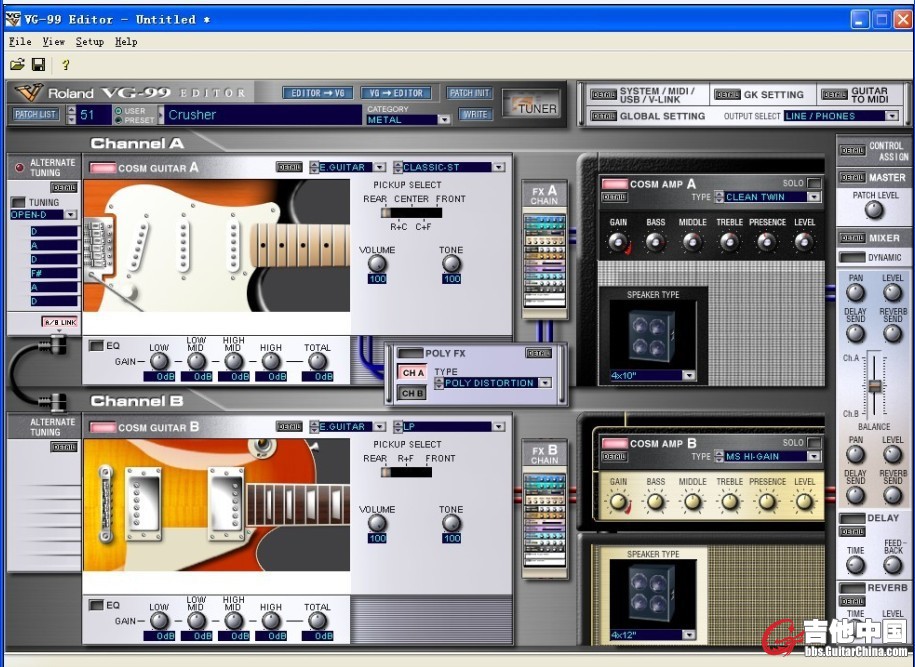Enable the Channel A EQ switch
The width and height of the screenshot is (915, 667).
pos(96,346)
